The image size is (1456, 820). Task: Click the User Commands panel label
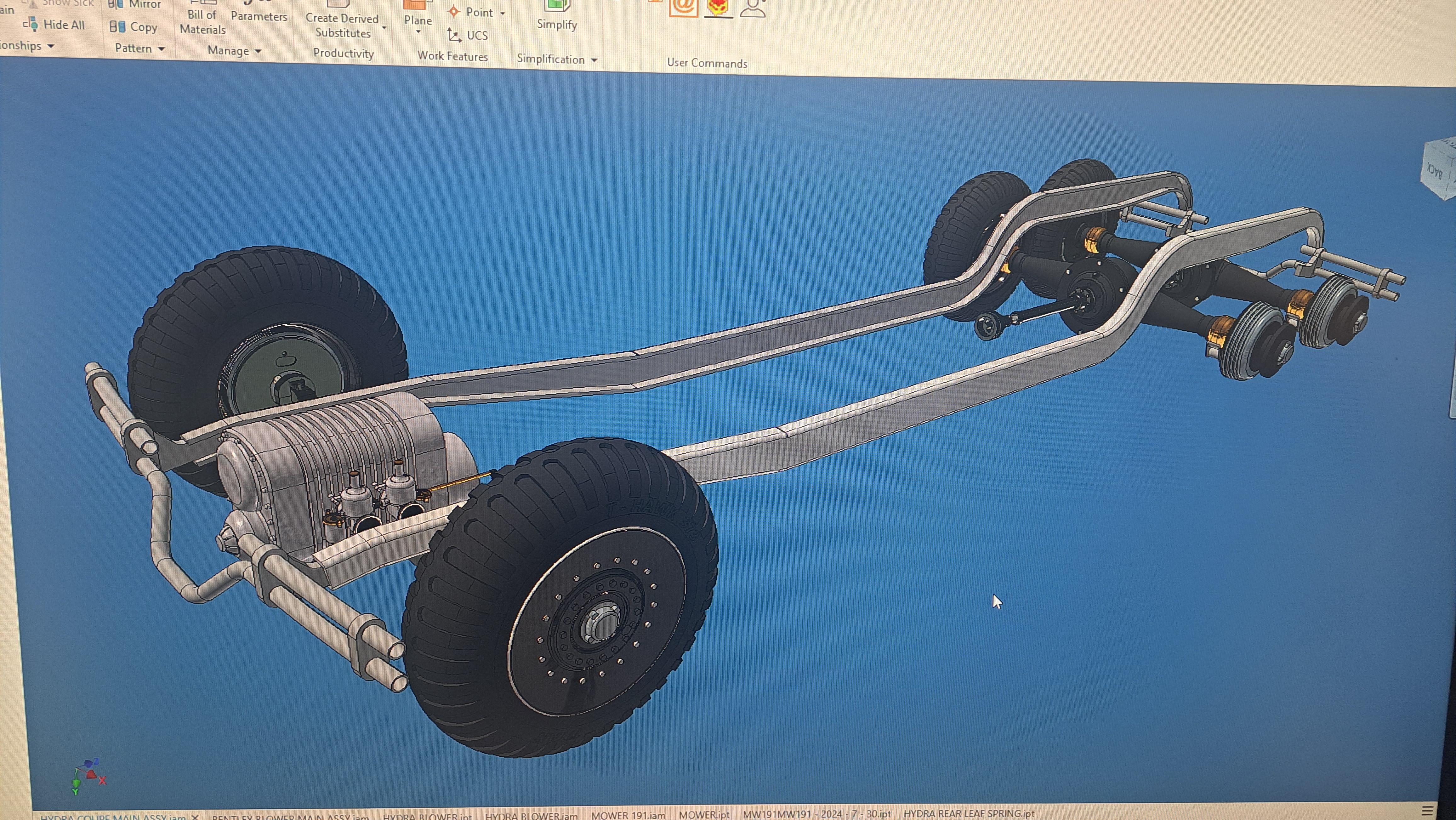click(x=707, y=63)
